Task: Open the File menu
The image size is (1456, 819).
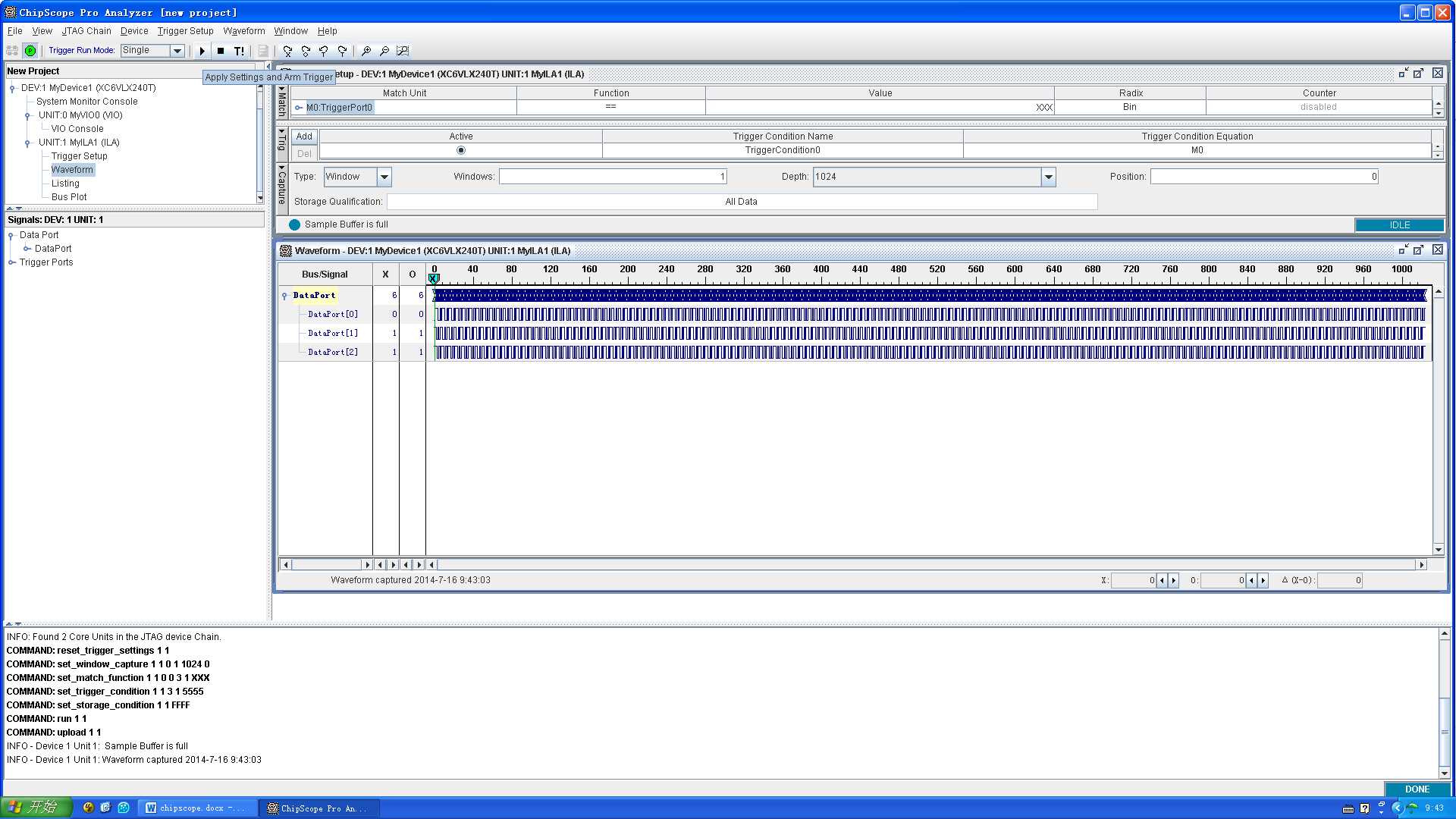Action: [14, 31]
